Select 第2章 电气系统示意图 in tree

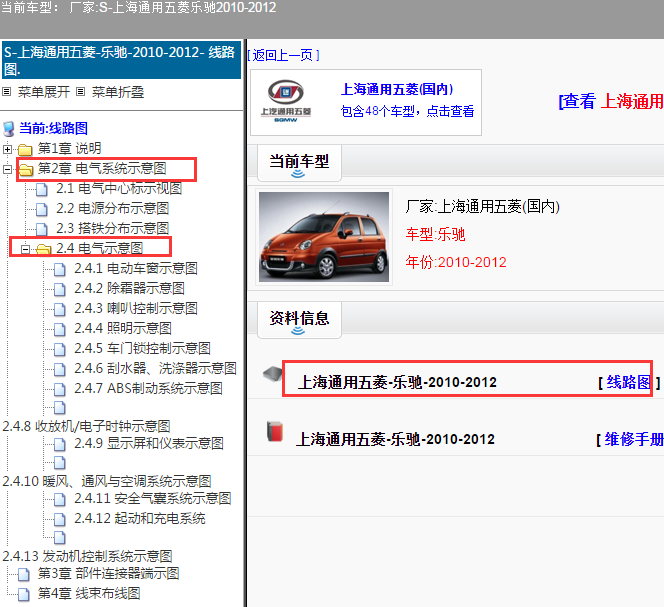102,168
